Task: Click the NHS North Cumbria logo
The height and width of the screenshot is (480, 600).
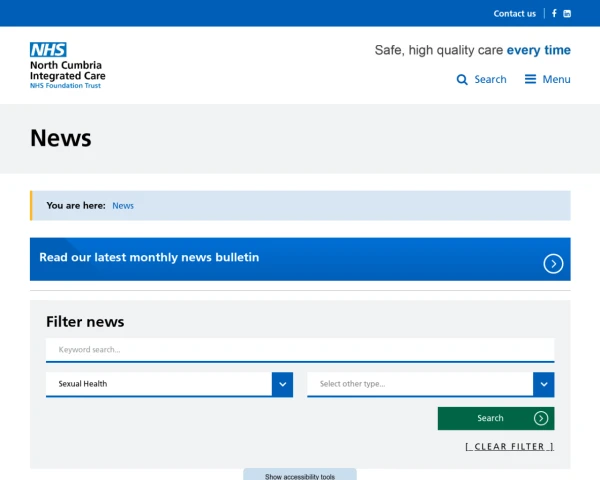Action: click(68, 65)
